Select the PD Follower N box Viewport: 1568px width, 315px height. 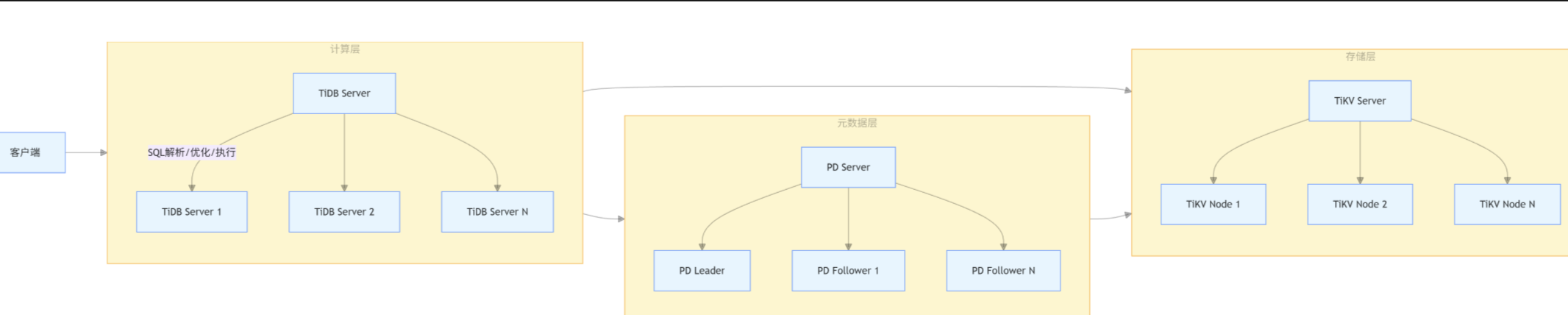coord(1003,271)
